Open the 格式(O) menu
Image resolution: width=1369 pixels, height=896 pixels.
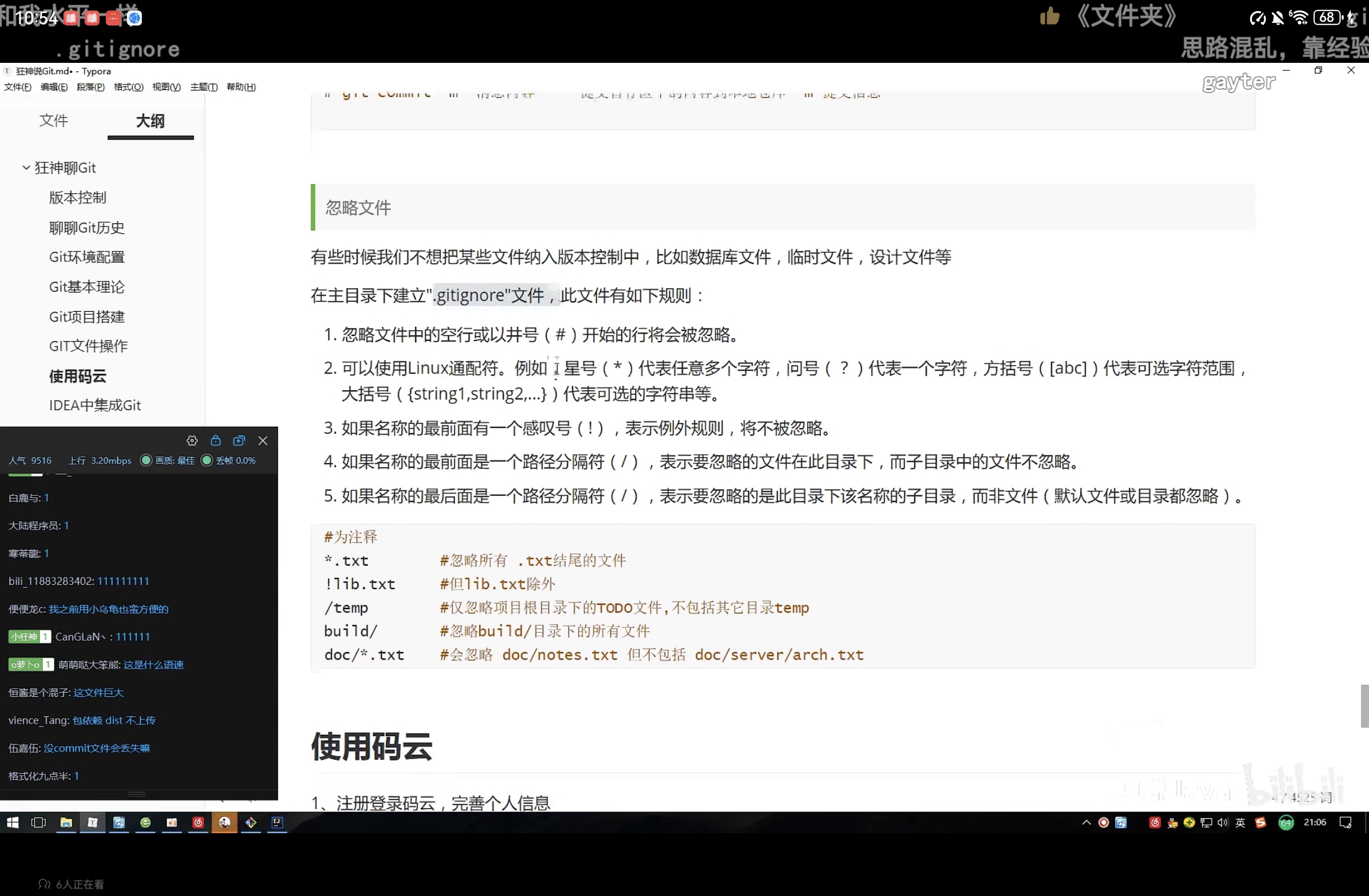click(x=128, y=87)
